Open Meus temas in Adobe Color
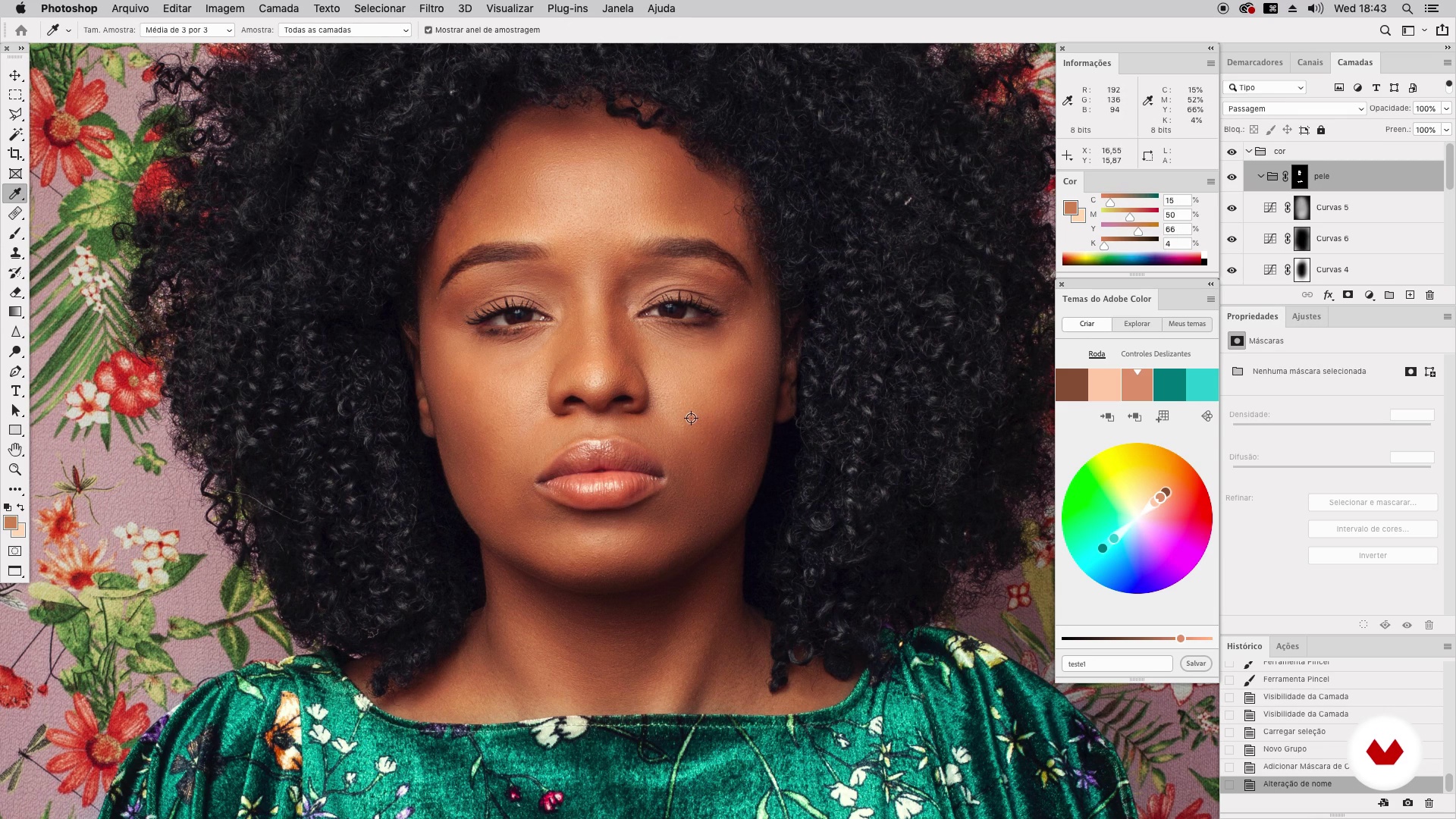The width and height of the screenshot is (1456, 819). point(1187,324)
